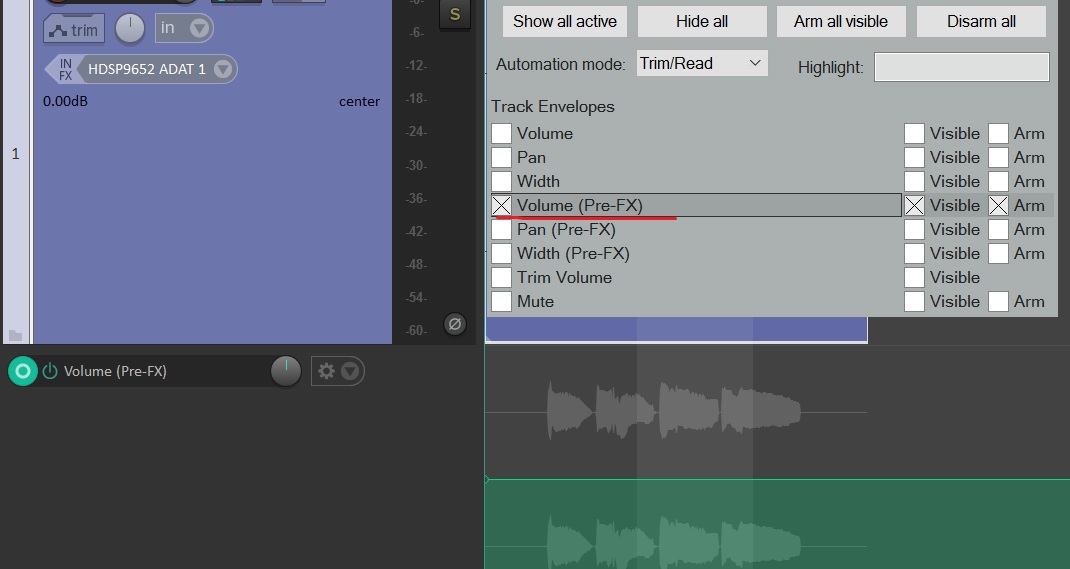Select track number 1

[x=15, y=154]
